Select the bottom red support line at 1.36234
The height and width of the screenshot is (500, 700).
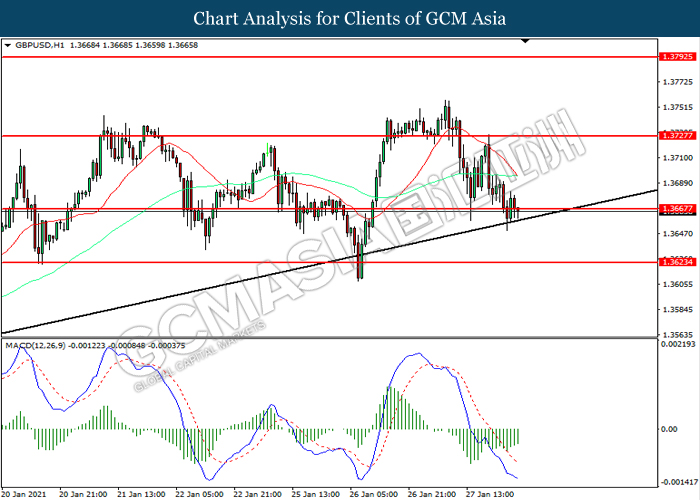click(200, 262)
